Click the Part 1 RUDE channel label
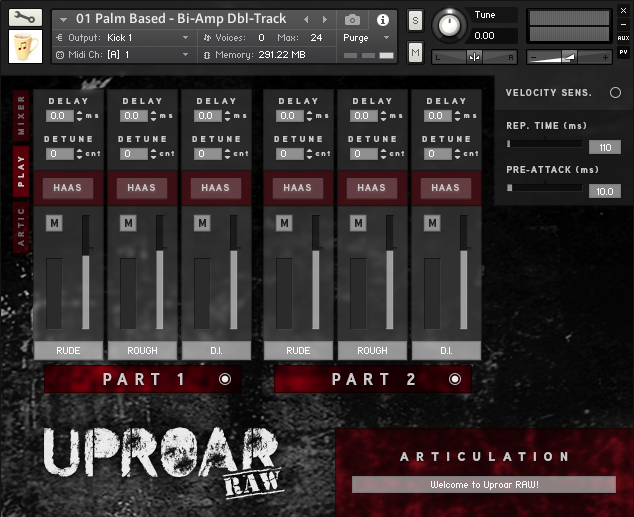 tap(68, 350)
